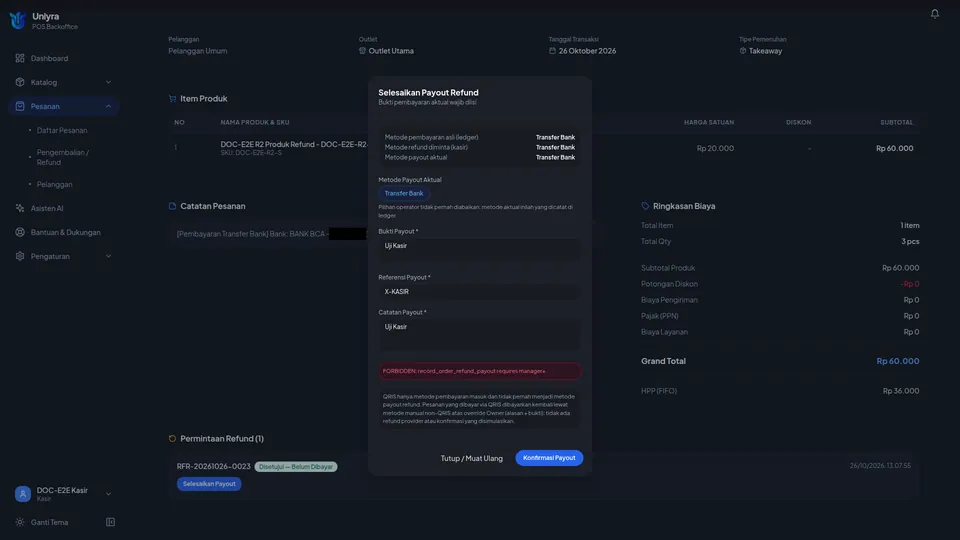
Task: Click the NAMA PRODUK & SKU column header
Action: pos(255,122)
